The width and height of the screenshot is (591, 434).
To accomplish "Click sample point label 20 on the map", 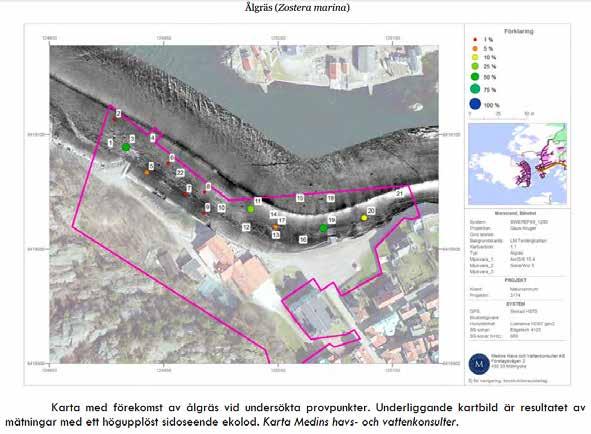I will [371, 211].
